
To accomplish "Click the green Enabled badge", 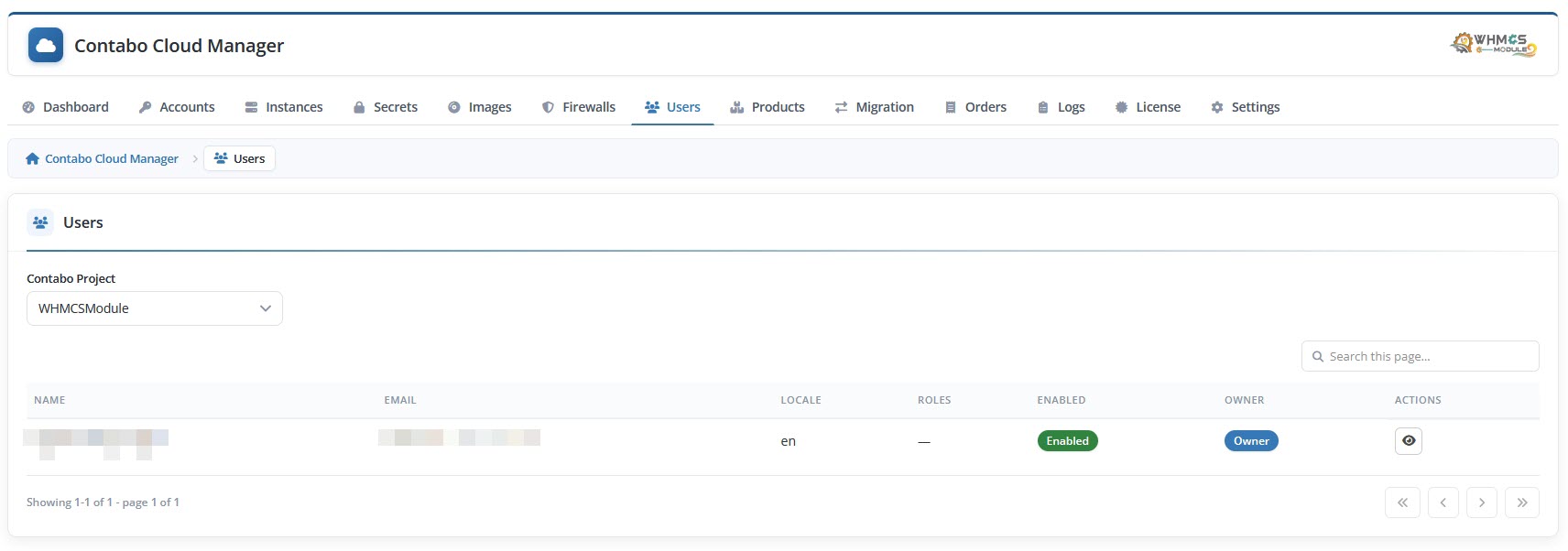I will tap(1068, 441).
